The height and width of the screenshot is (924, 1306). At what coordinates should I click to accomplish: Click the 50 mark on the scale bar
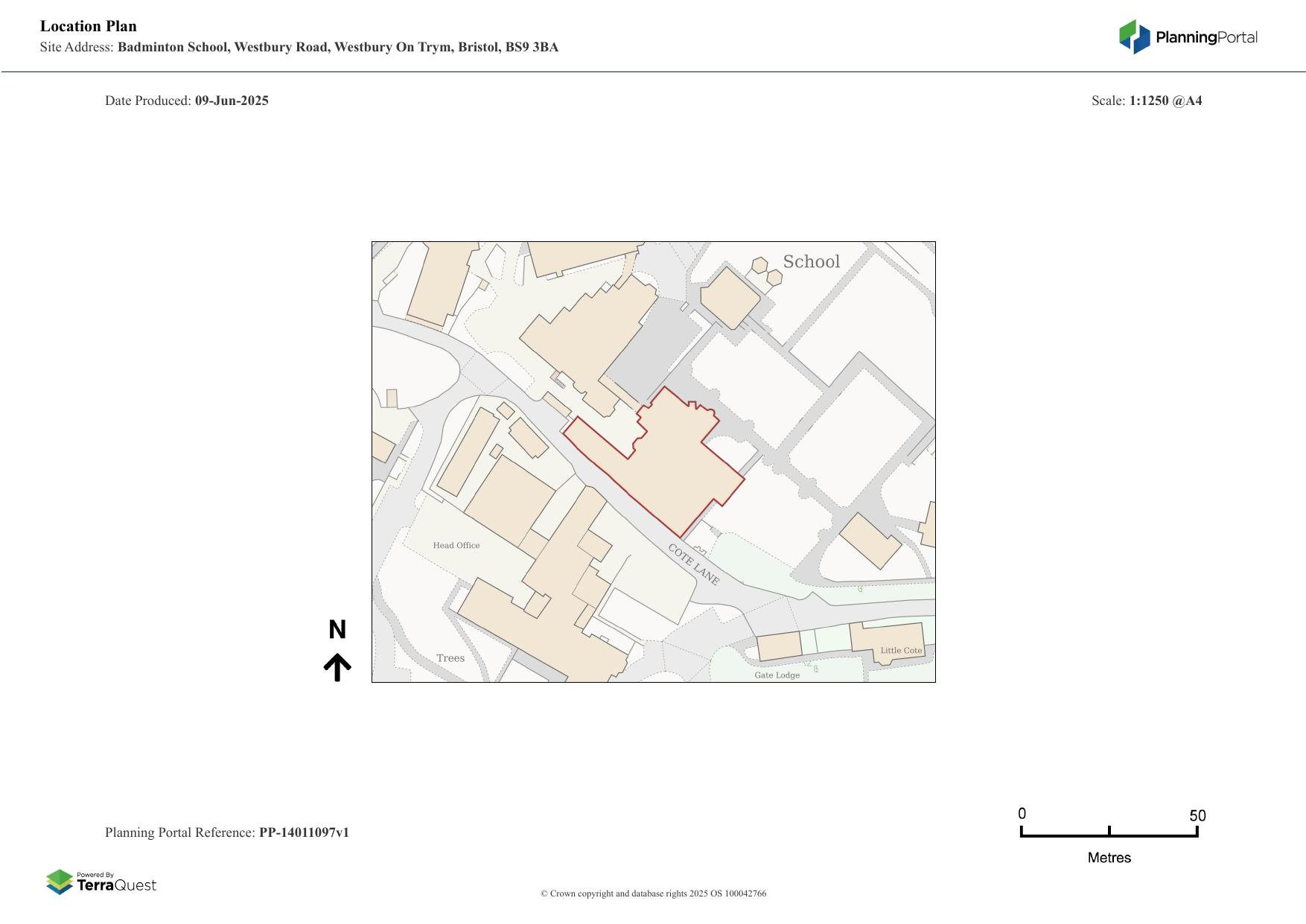(1197, 815)
